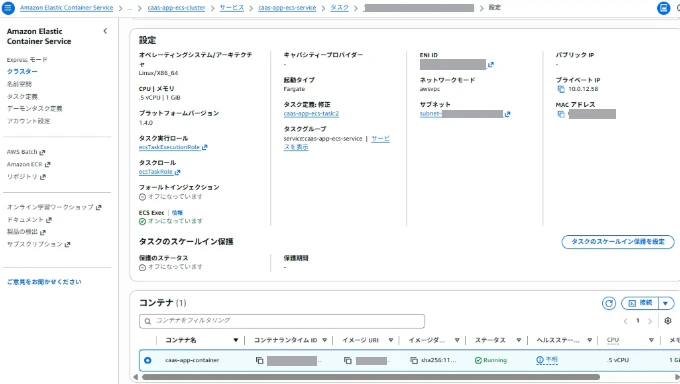Refresh the containers list

coord(608,303)
